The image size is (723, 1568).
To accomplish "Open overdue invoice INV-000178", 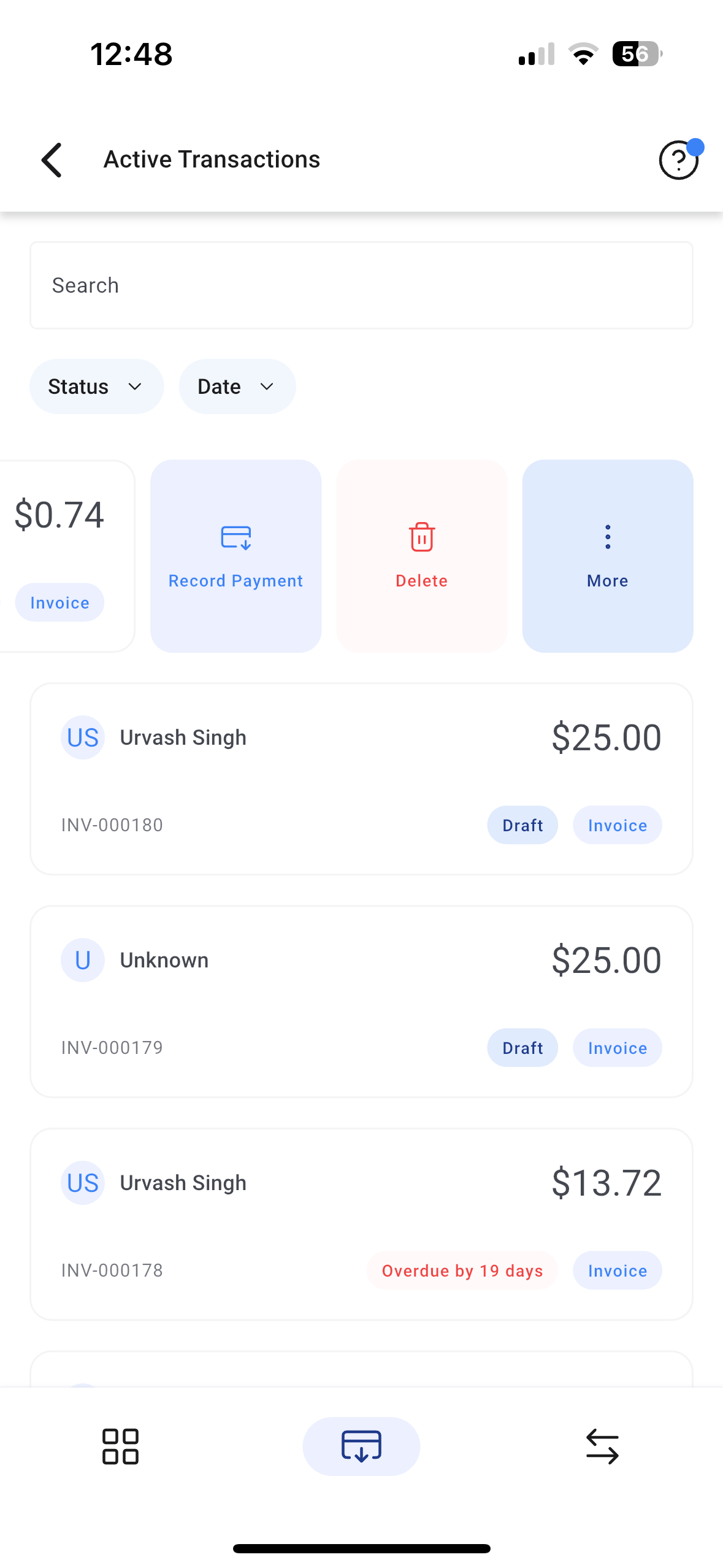I will pos(361,1224).
